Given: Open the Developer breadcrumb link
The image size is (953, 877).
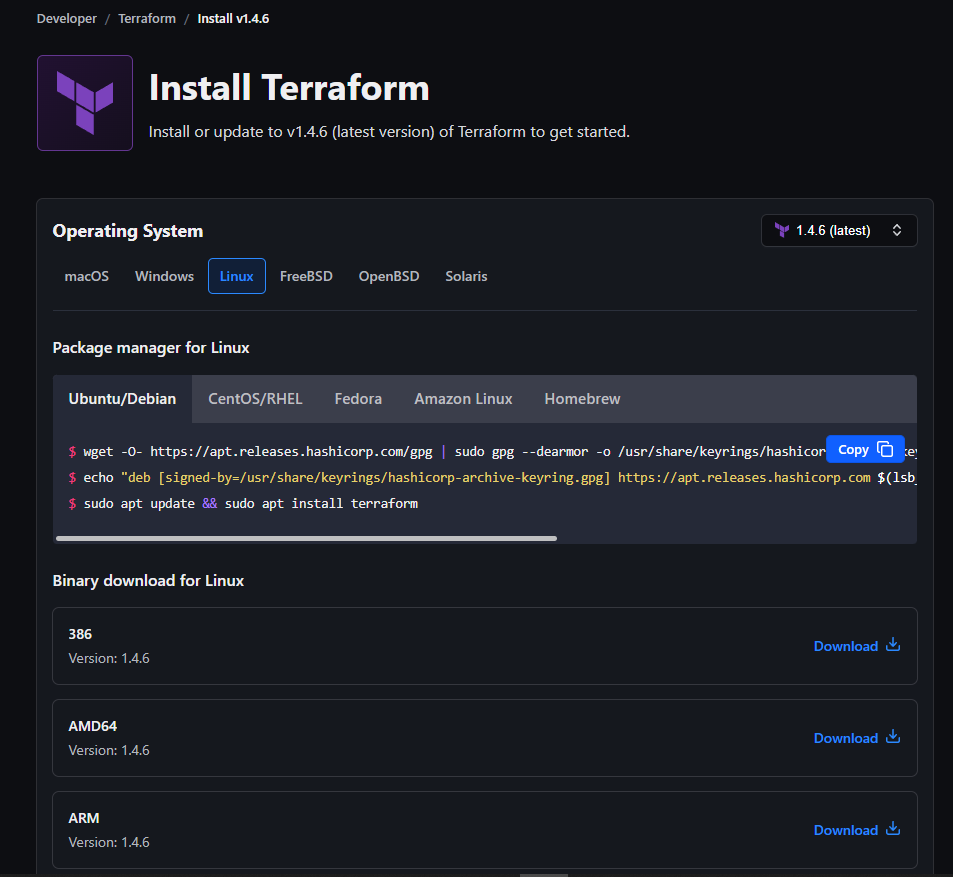Looking at the screenshot, I should pos(66,19).
